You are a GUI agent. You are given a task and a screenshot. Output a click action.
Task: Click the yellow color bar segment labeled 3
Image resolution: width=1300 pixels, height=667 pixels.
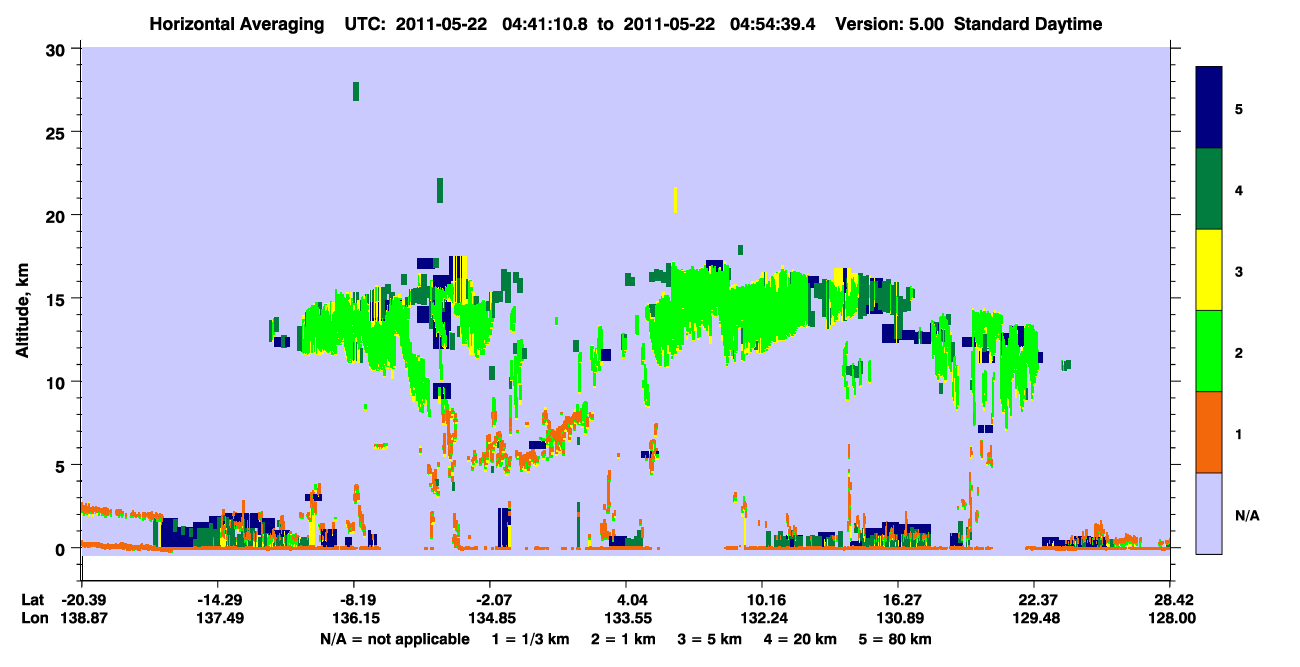tap(1209, 270)
